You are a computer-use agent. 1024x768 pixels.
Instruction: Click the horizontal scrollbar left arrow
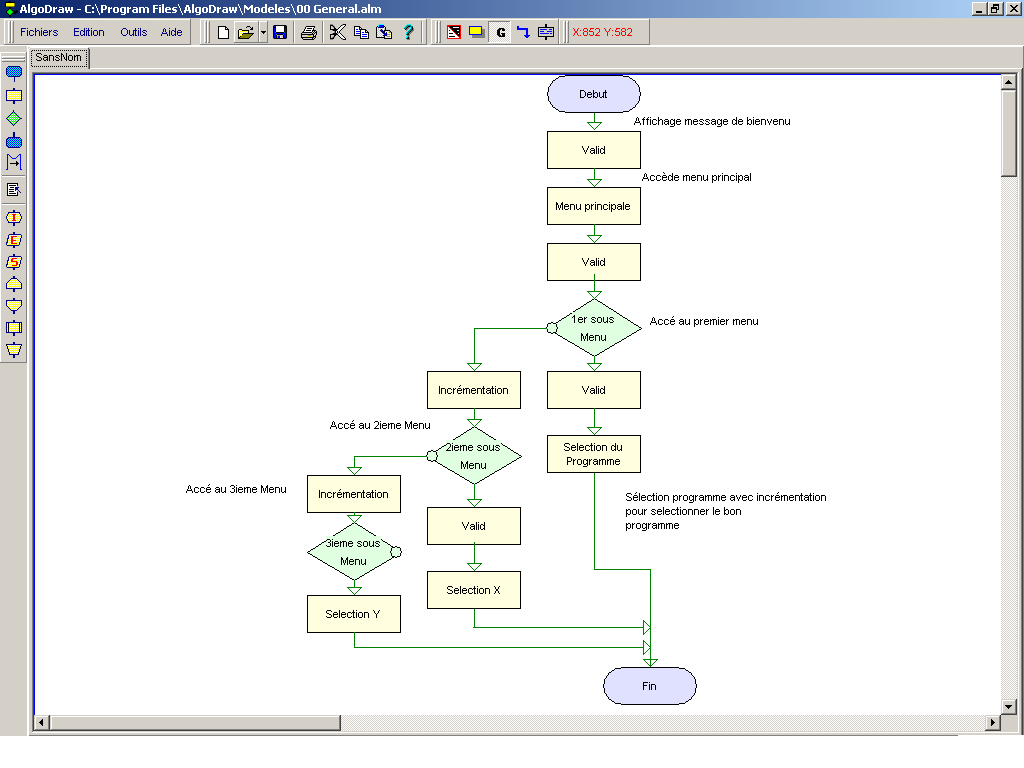click(x=42, y=722)
